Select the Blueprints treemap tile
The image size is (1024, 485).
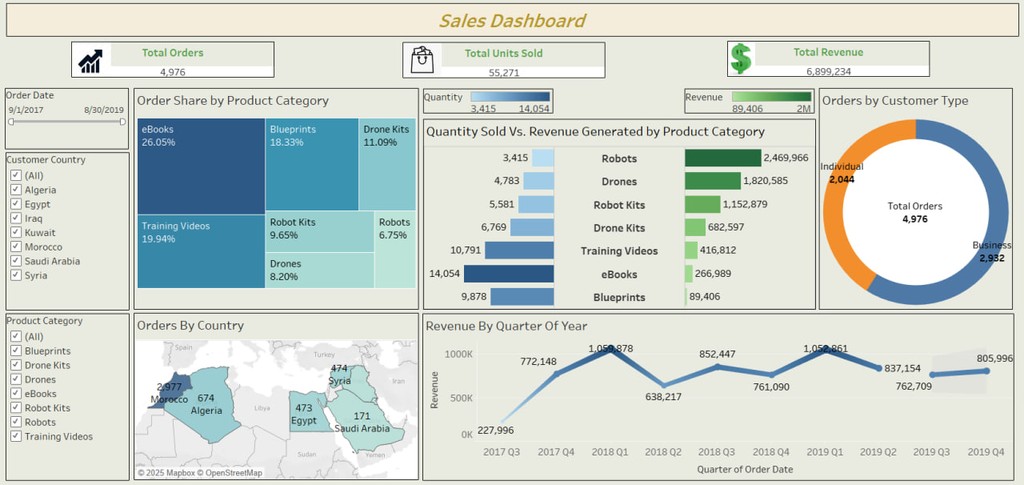tap(312, 164)
